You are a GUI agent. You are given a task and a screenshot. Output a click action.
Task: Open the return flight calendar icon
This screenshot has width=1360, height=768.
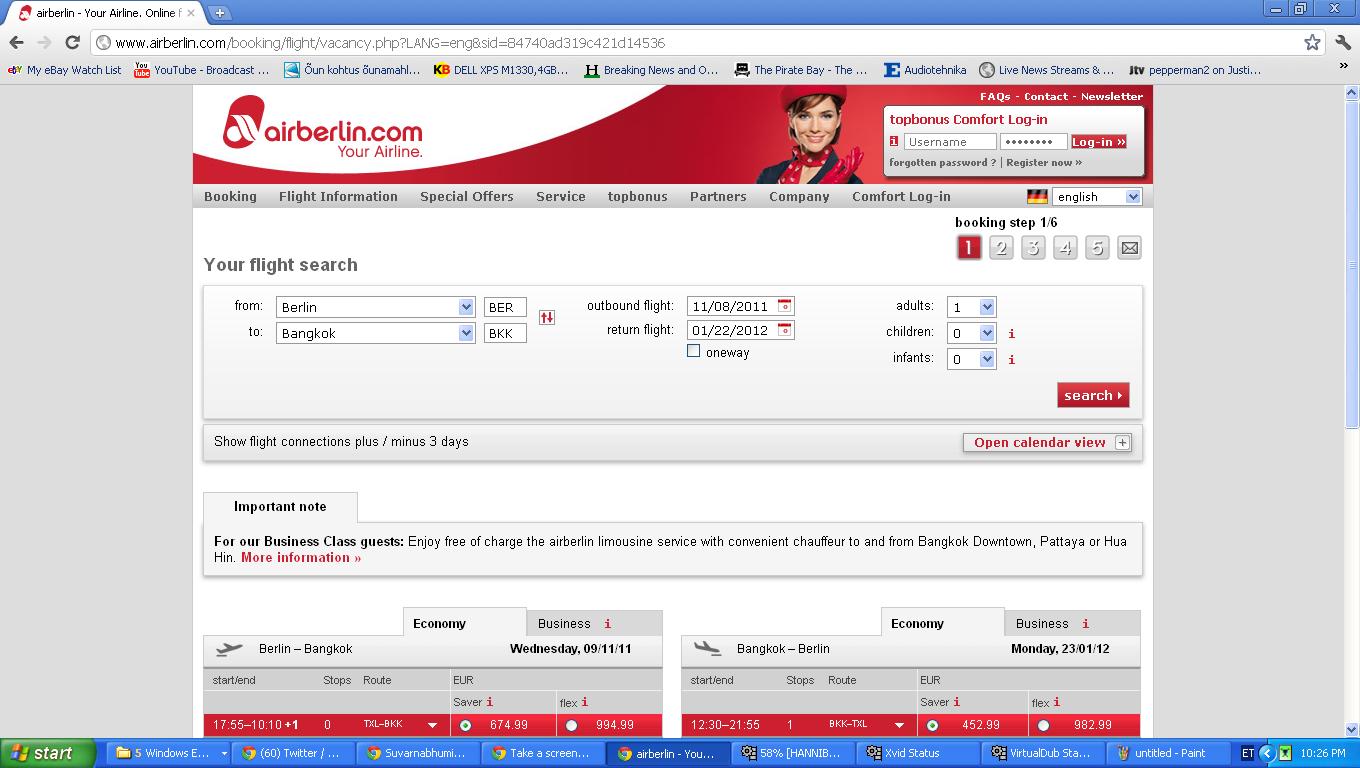(785, 330)
